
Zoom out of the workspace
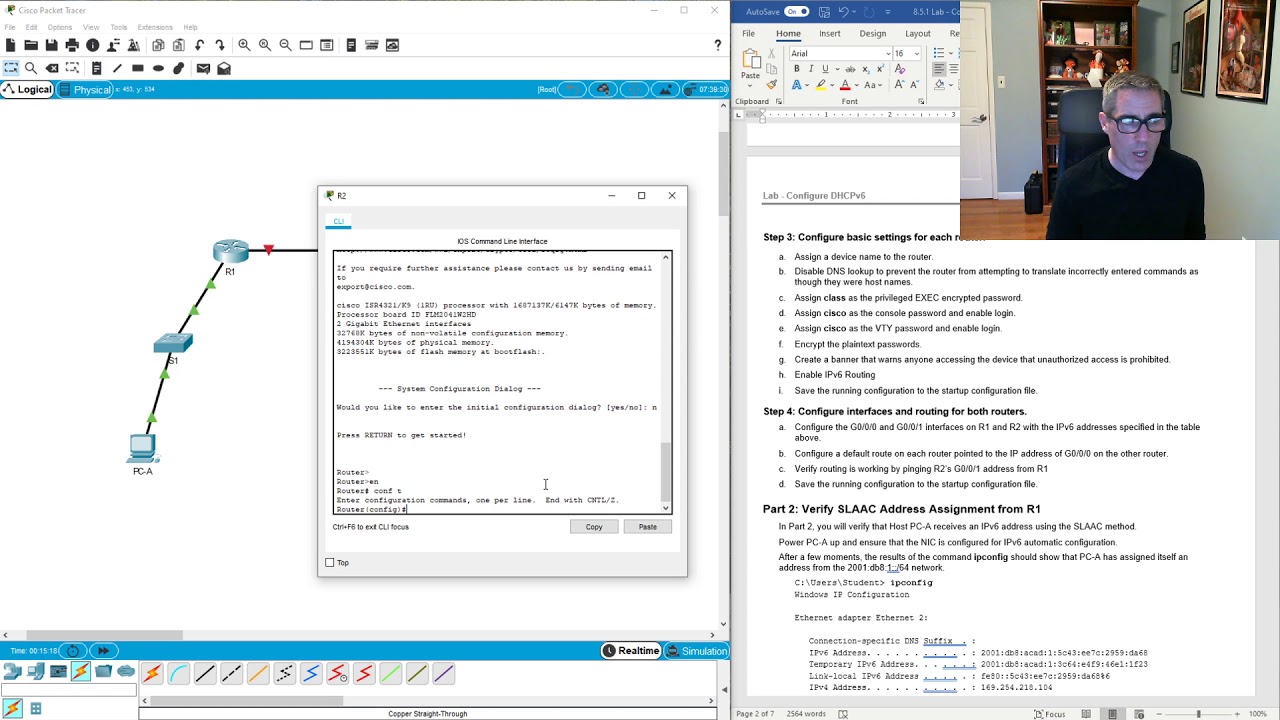point(285,45)
